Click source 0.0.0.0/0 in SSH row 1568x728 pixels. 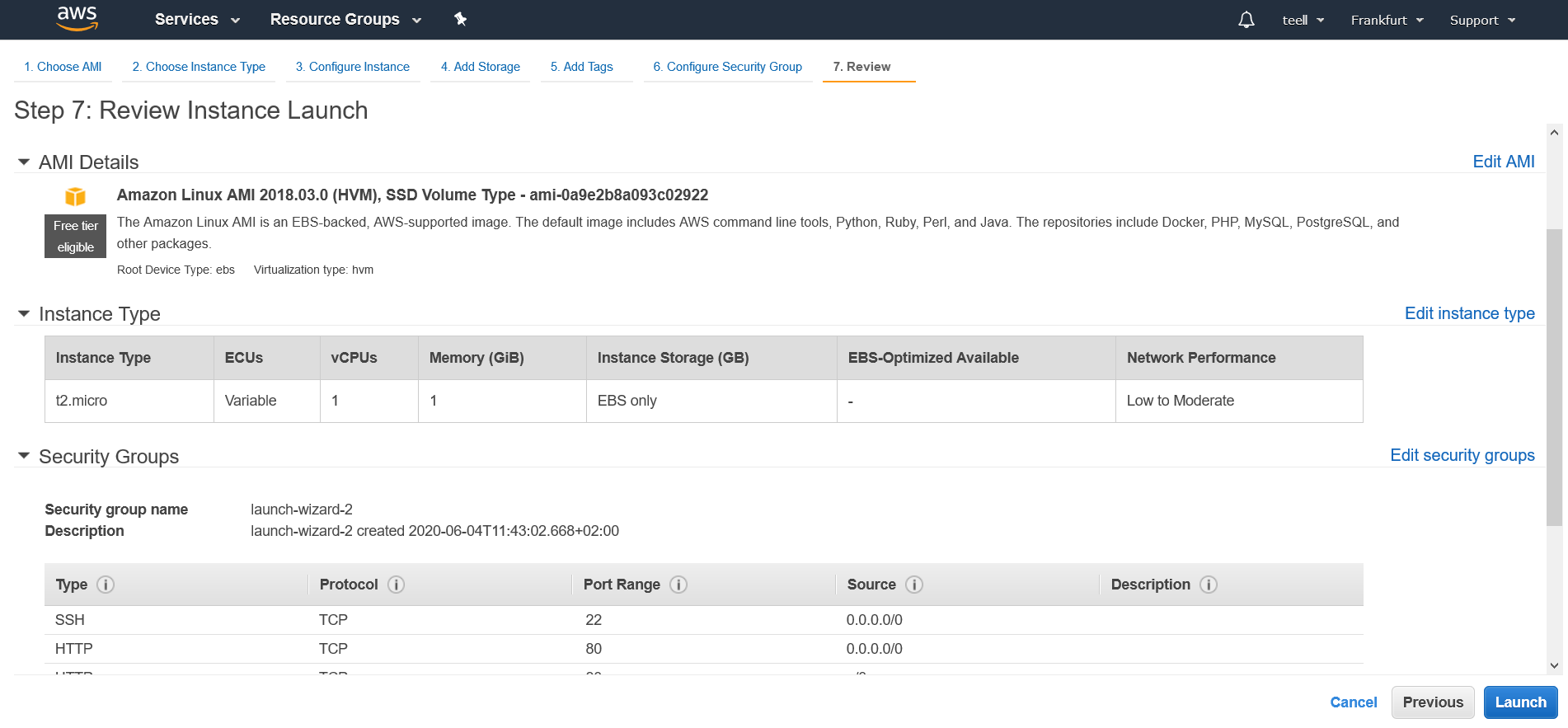(x=874, y=620)
